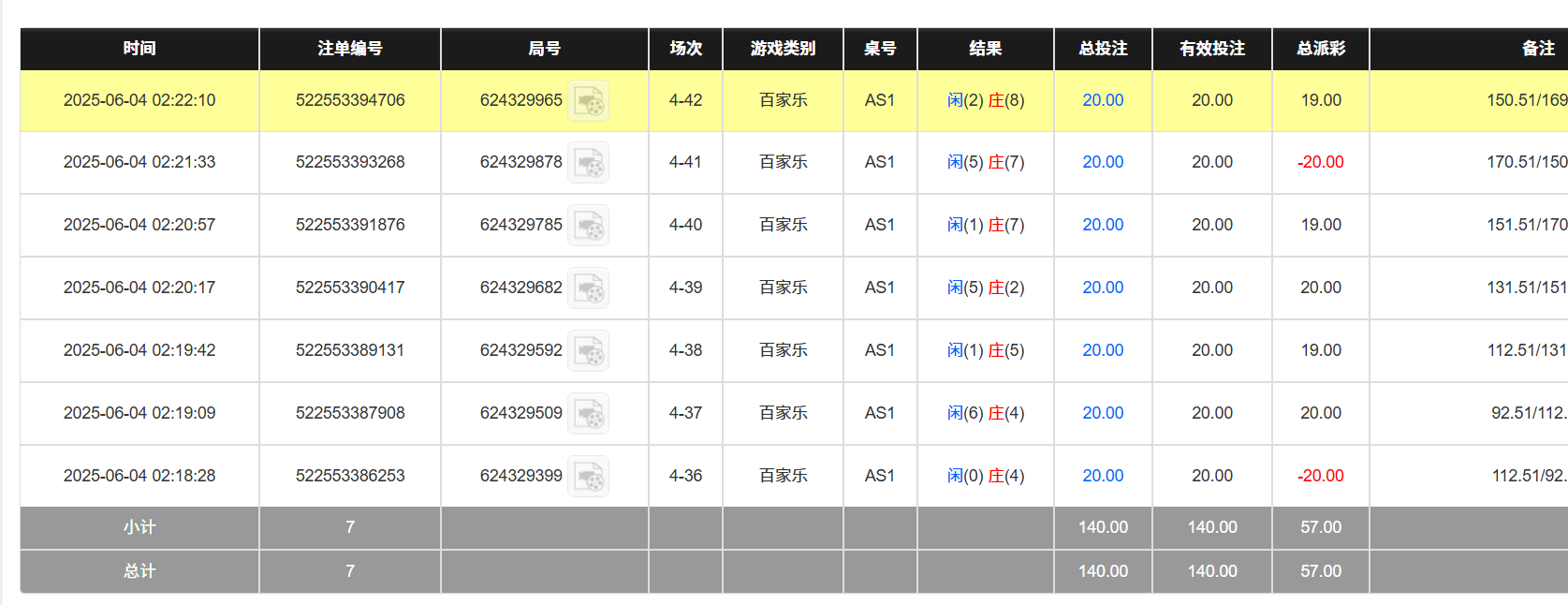Screen dimensions: 1568x605
Task: Select order number 522553394706
Action: [x=350, y=100]
